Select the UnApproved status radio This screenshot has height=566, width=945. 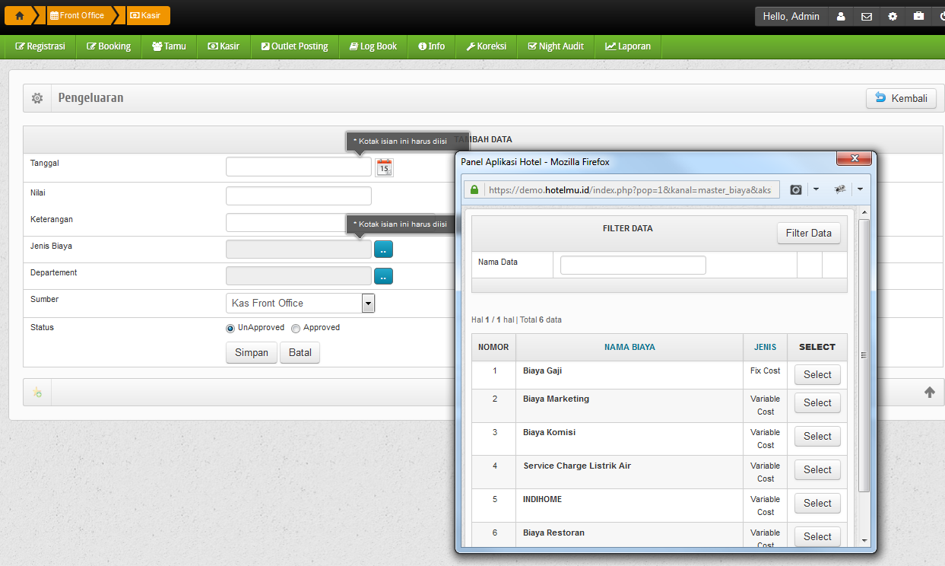coord(231,328)
